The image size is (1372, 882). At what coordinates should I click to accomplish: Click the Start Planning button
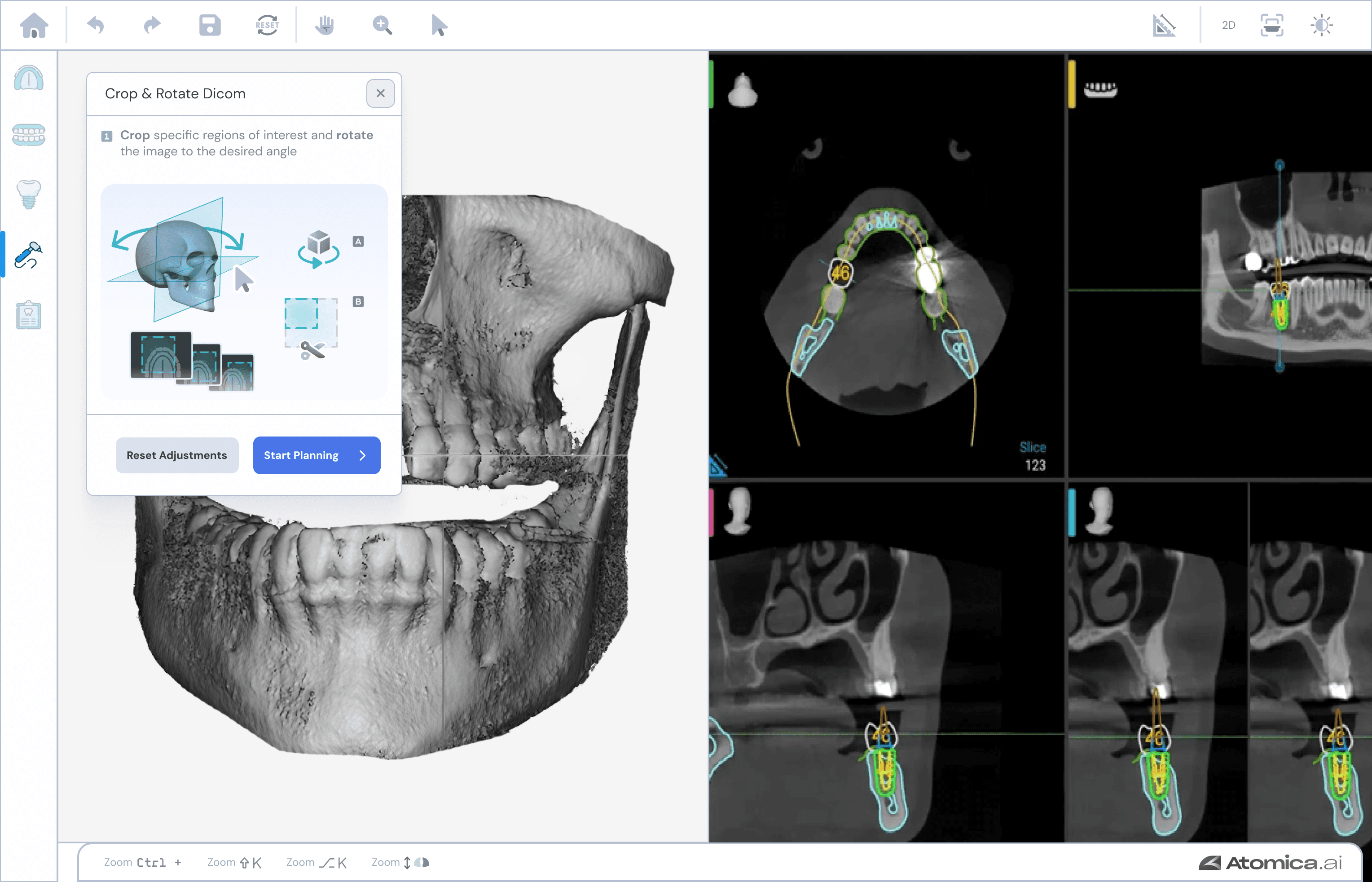[316, 455]
